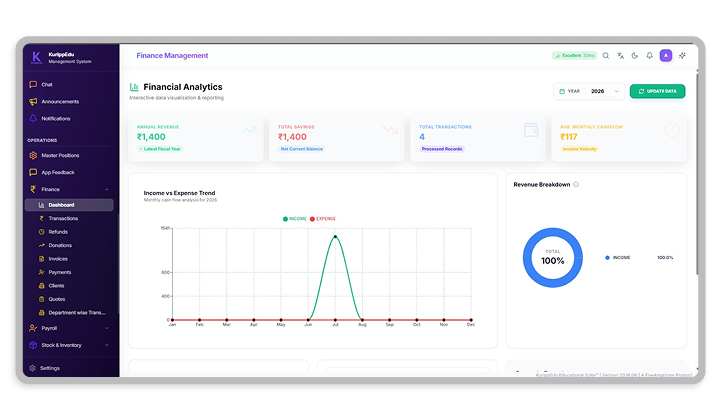
Task: Click the Processed Records tag
Action: point(442,149)
